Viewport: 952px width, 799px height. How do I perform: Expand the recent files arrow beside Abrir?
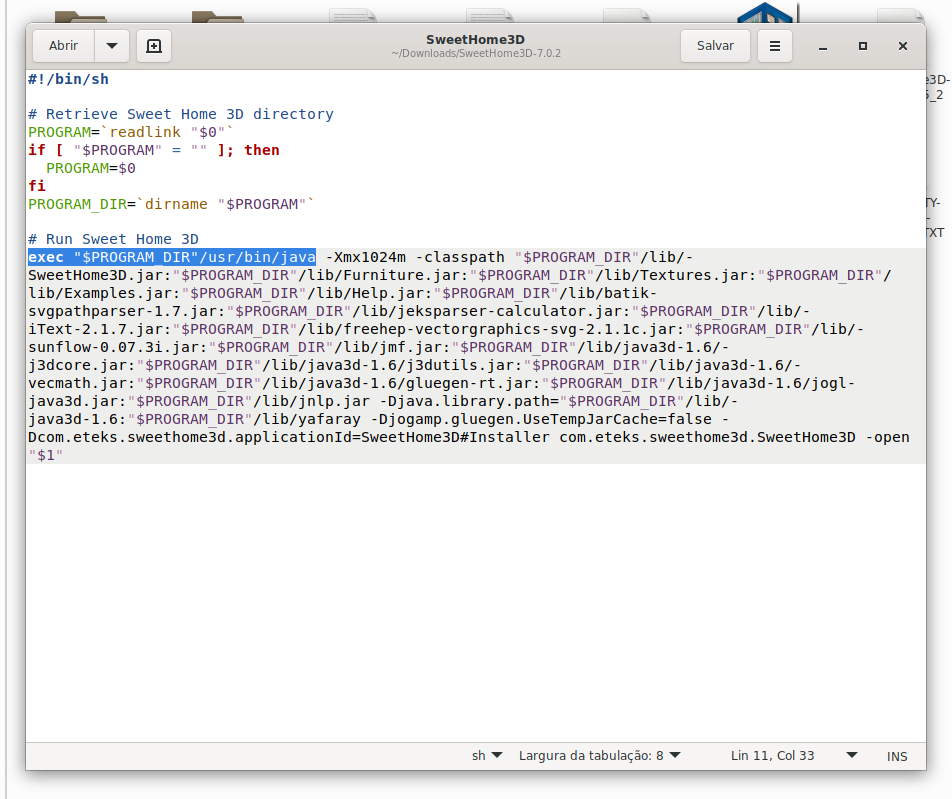(112, 46)
